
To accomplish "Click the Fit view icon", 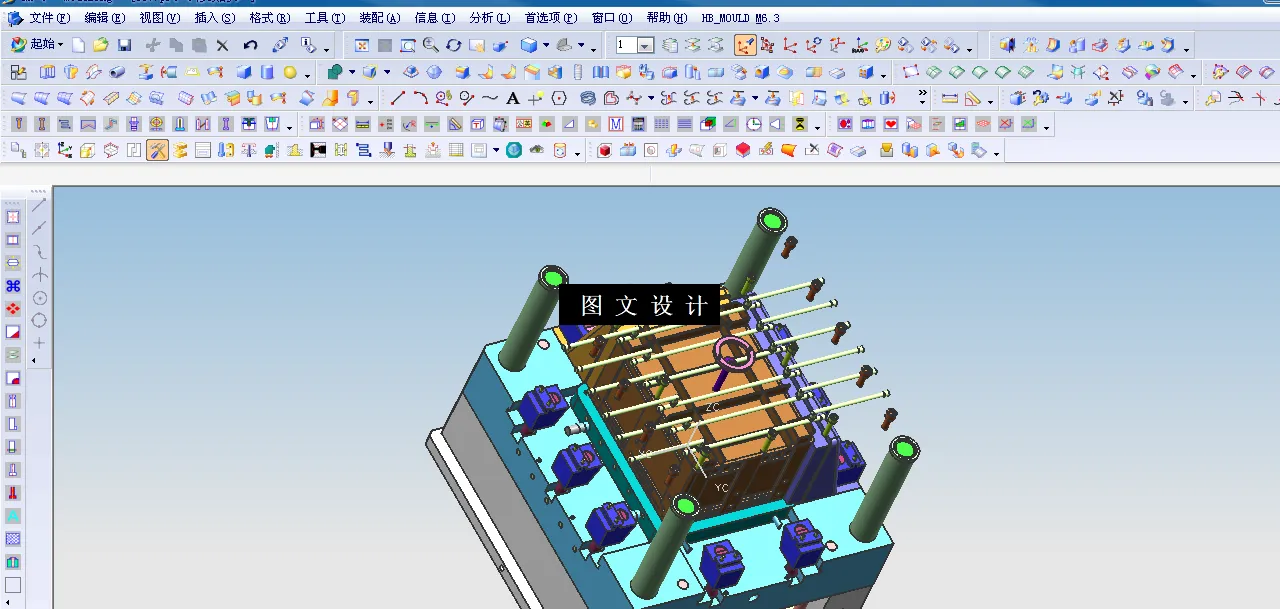I will tap(361, 45).
